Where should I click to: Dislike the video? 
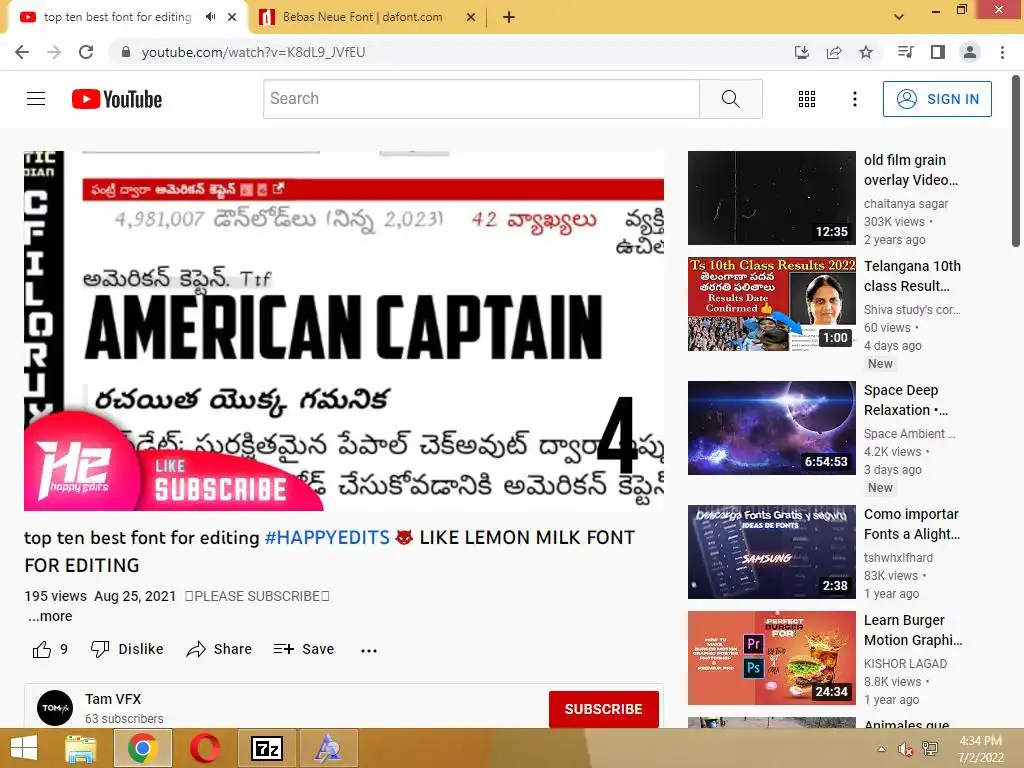pyautogui.click(x=127, y=649)
